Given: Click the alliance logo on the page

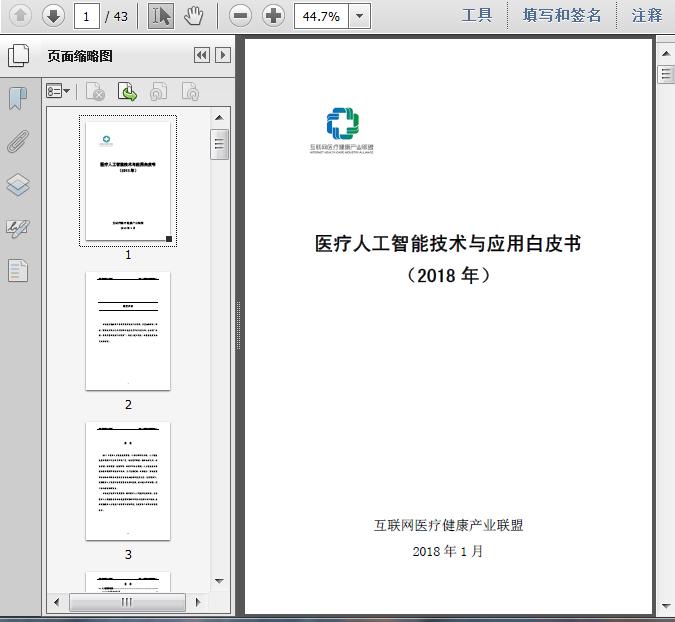Looking at the screenshot, I should [x=342, y=130].
